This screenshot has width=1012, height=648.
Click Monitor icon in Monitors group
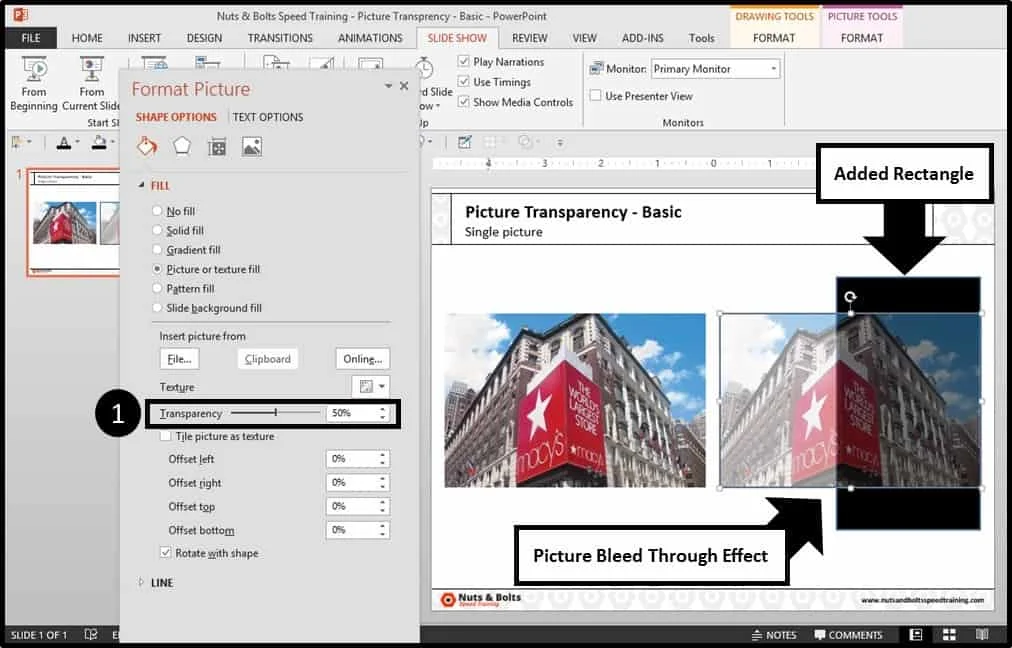tap(596, 68)
